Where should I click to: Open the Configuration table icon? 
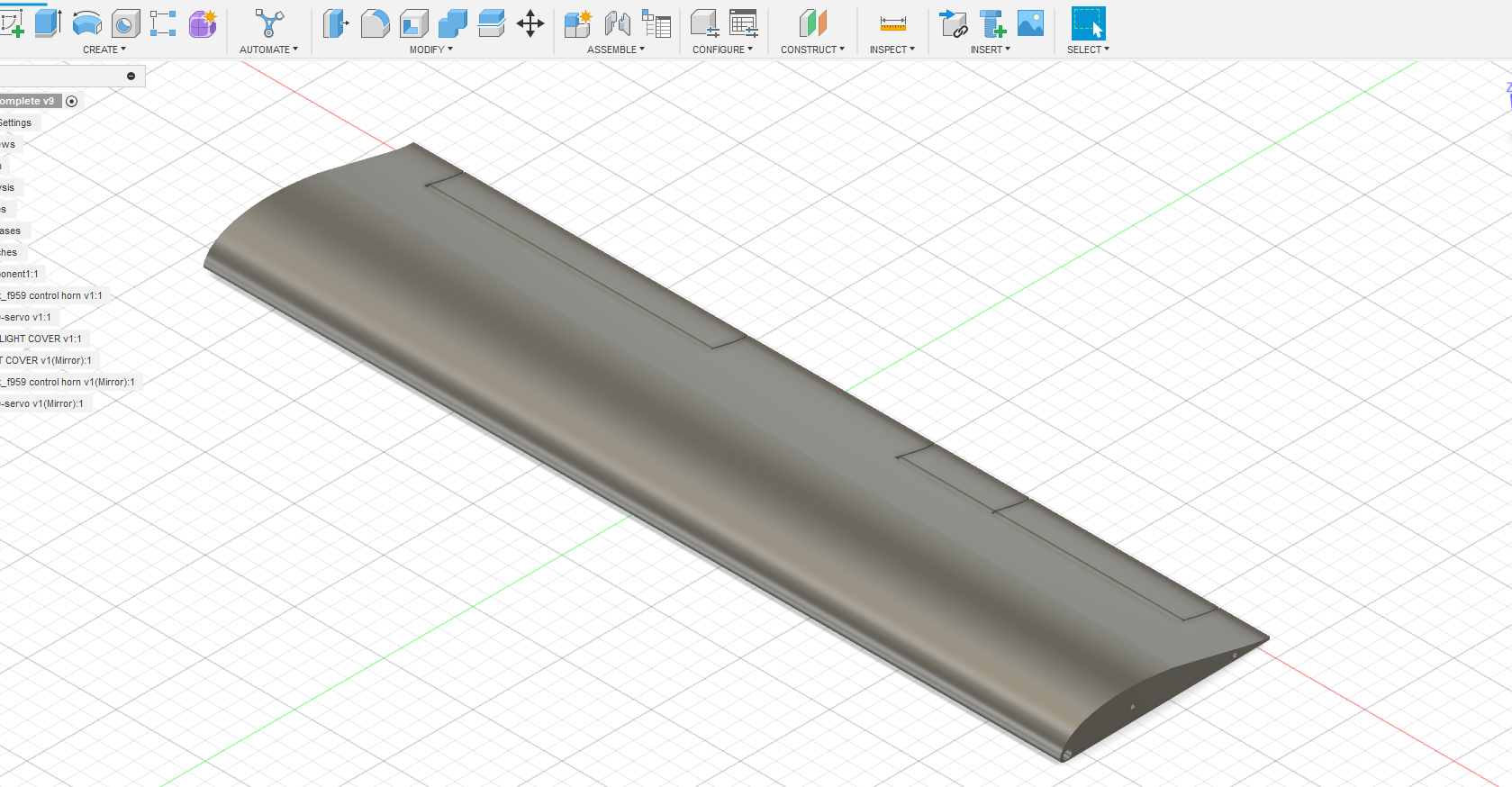pos(744,23)
